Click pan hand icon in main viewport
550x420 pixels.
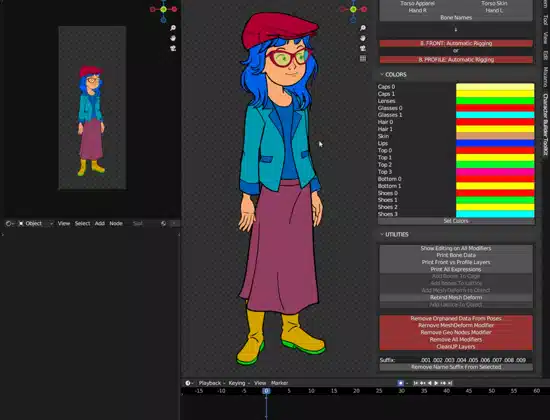(x=363, y=38)
